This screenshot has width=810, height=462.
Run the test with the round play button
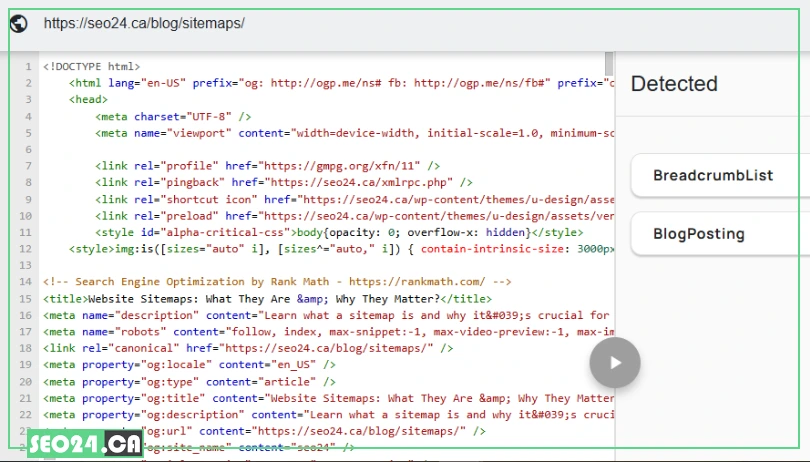pyautogui.click(x=615, y=363)
